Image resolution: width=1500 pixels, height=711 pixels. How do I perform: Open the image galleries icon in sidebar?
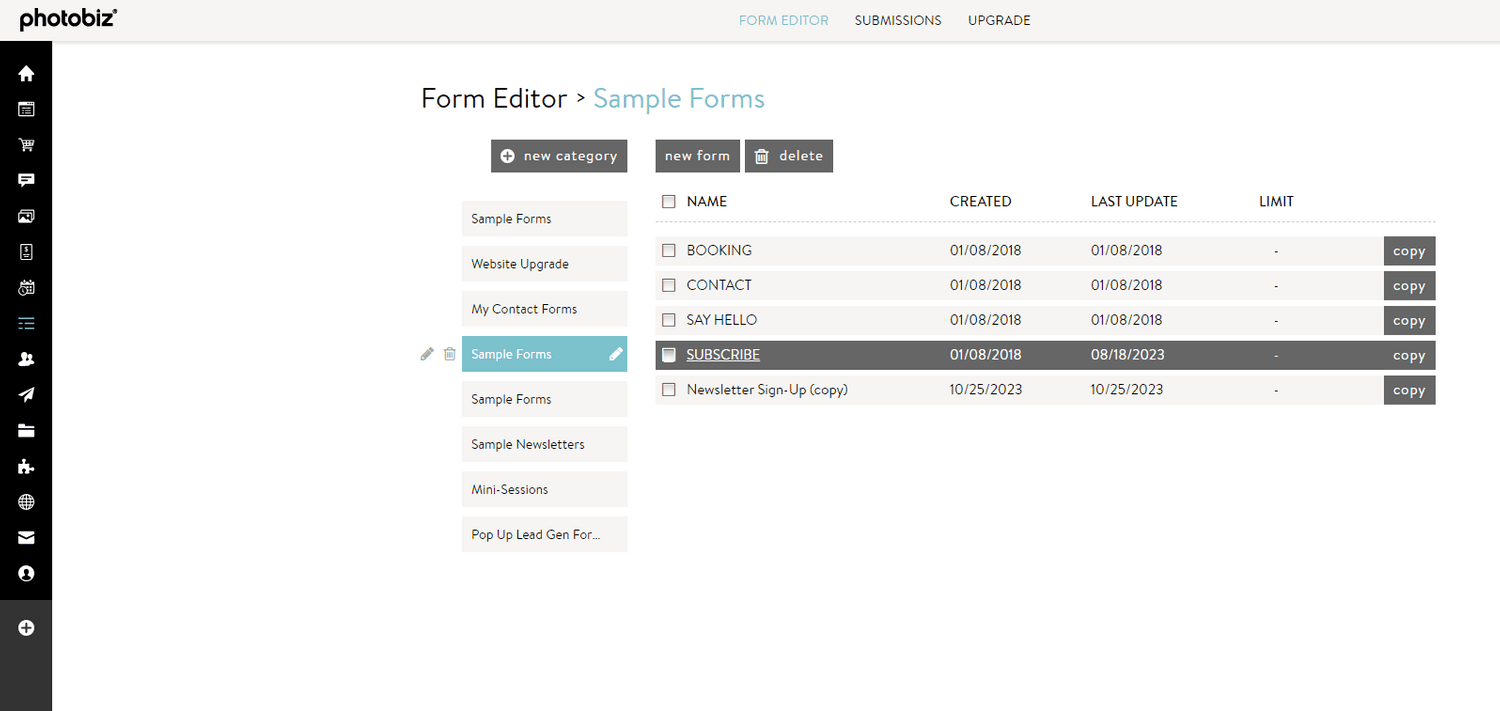(x=26, y=216)
